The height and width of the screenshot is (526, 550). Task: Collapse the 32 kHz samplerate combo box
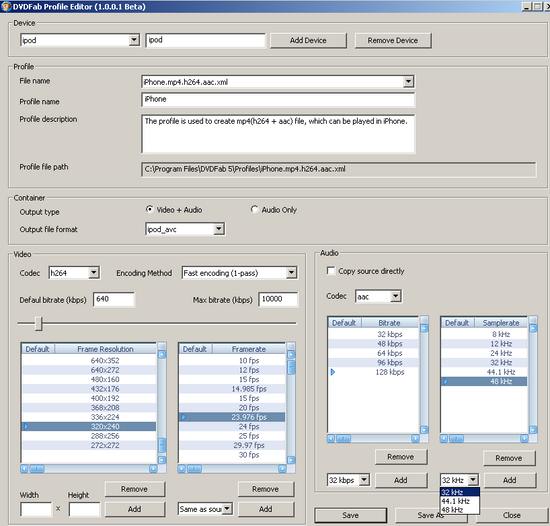(x=473, y=480)
